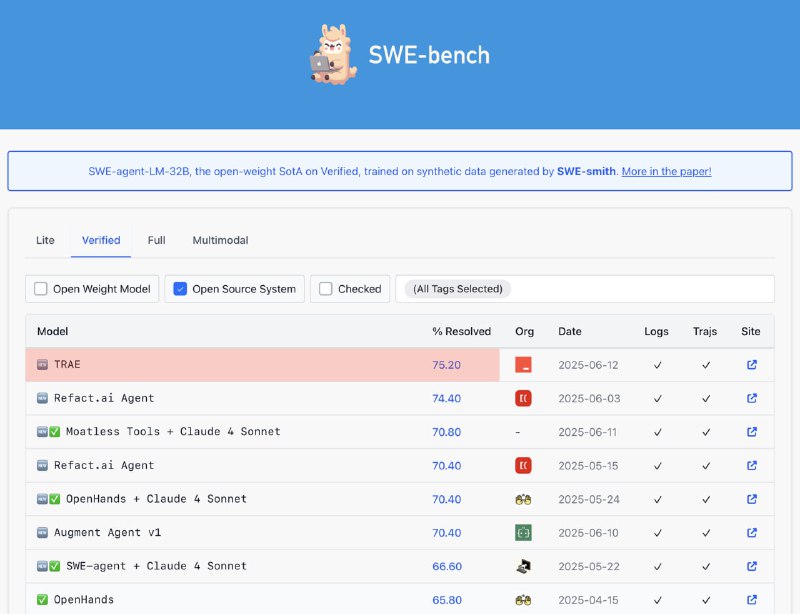Switch to the Full leaderboard tab

tap(157, 240)
